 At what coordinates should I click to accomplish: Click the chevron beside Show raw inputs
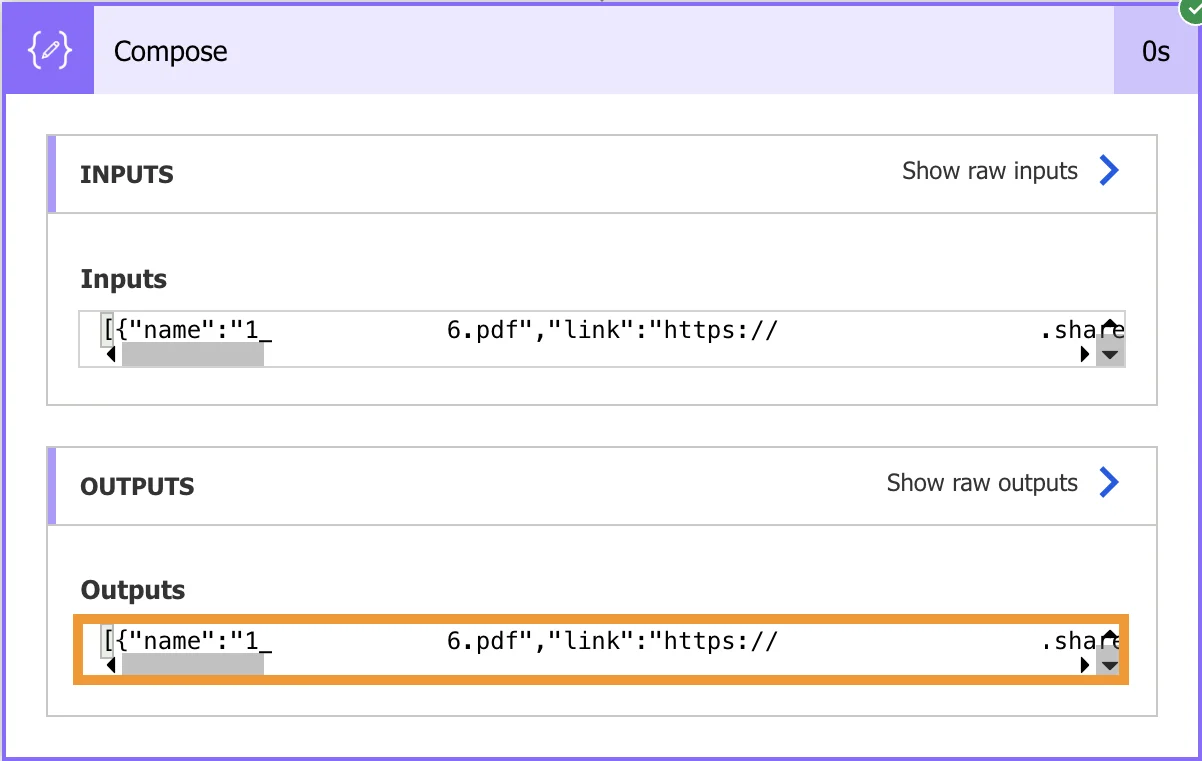click(x=1108, y=171)
